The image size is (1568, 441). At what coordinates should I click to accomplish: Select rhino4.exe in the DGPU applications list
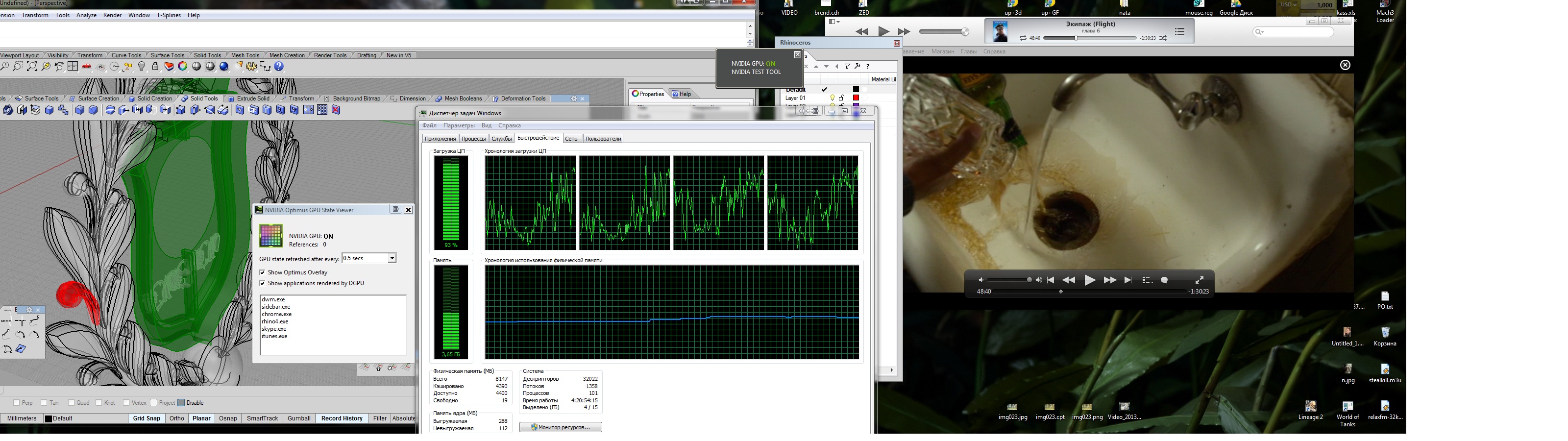275,321
